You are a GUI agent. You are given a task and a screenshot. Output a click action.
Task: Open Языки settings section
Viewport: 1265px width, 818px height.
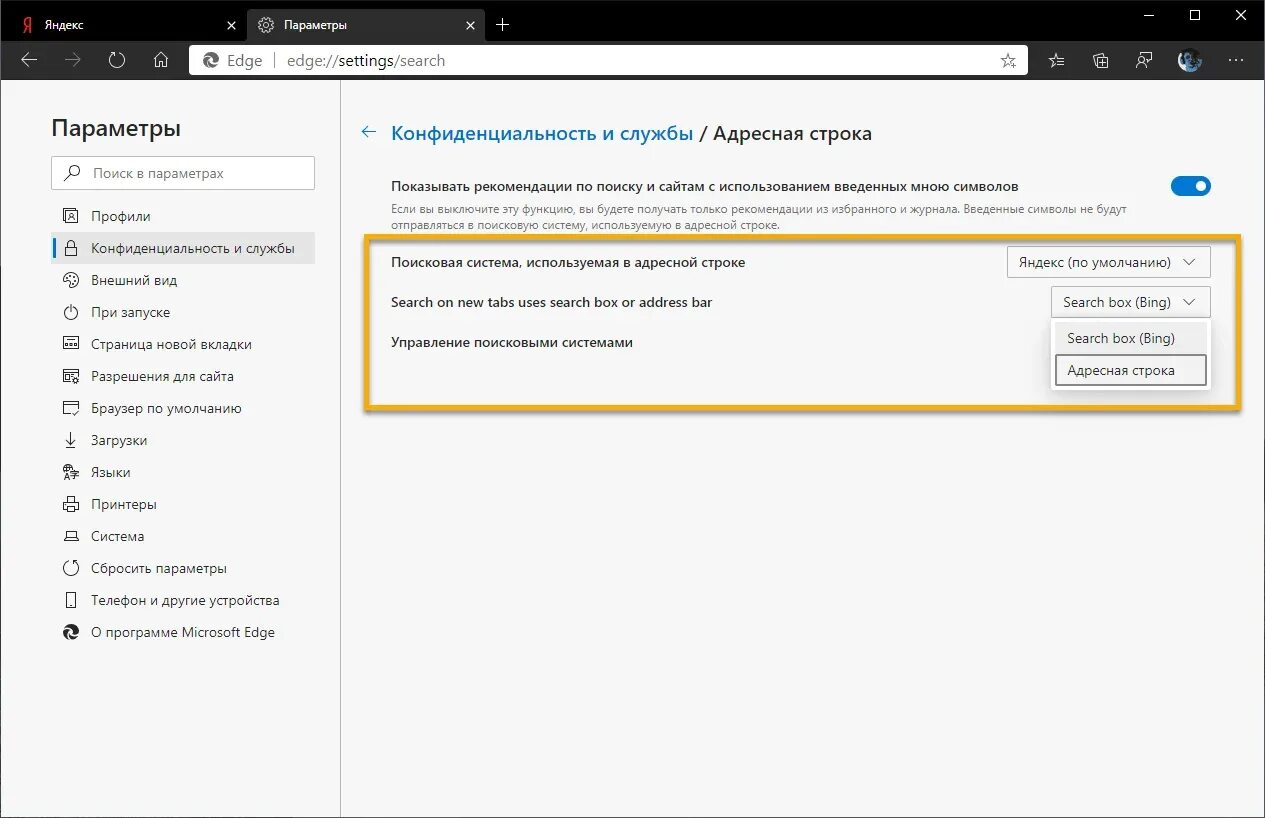coord(183,472)
